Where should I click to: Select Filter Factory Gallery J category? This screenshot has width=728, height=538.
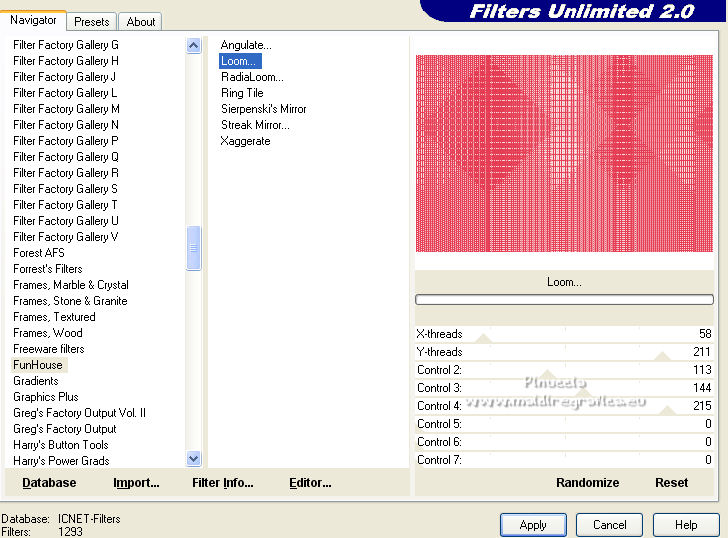(x=65, y=77)
